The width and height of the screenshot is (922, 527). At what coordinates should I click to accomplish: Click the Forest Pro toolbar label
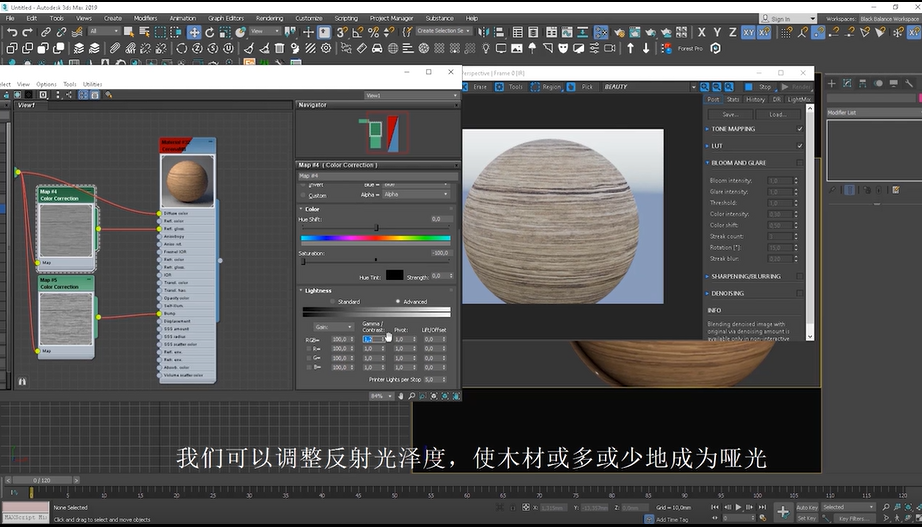click(x=690, y=49)
